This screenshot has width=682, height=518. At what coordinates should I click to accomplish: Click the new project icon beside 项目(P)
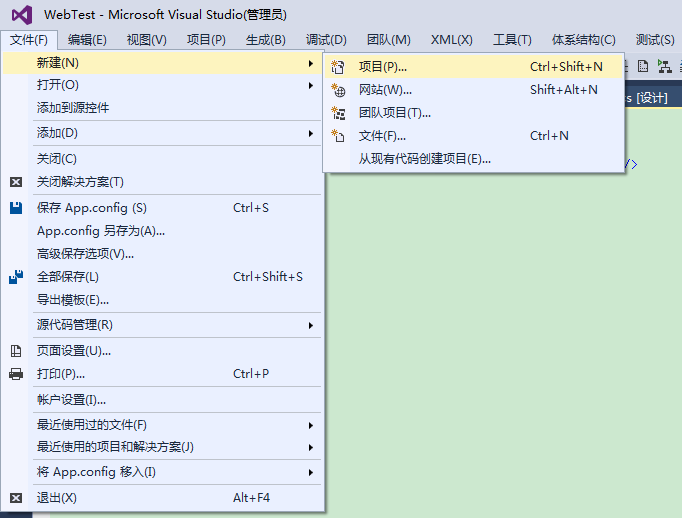338,67
